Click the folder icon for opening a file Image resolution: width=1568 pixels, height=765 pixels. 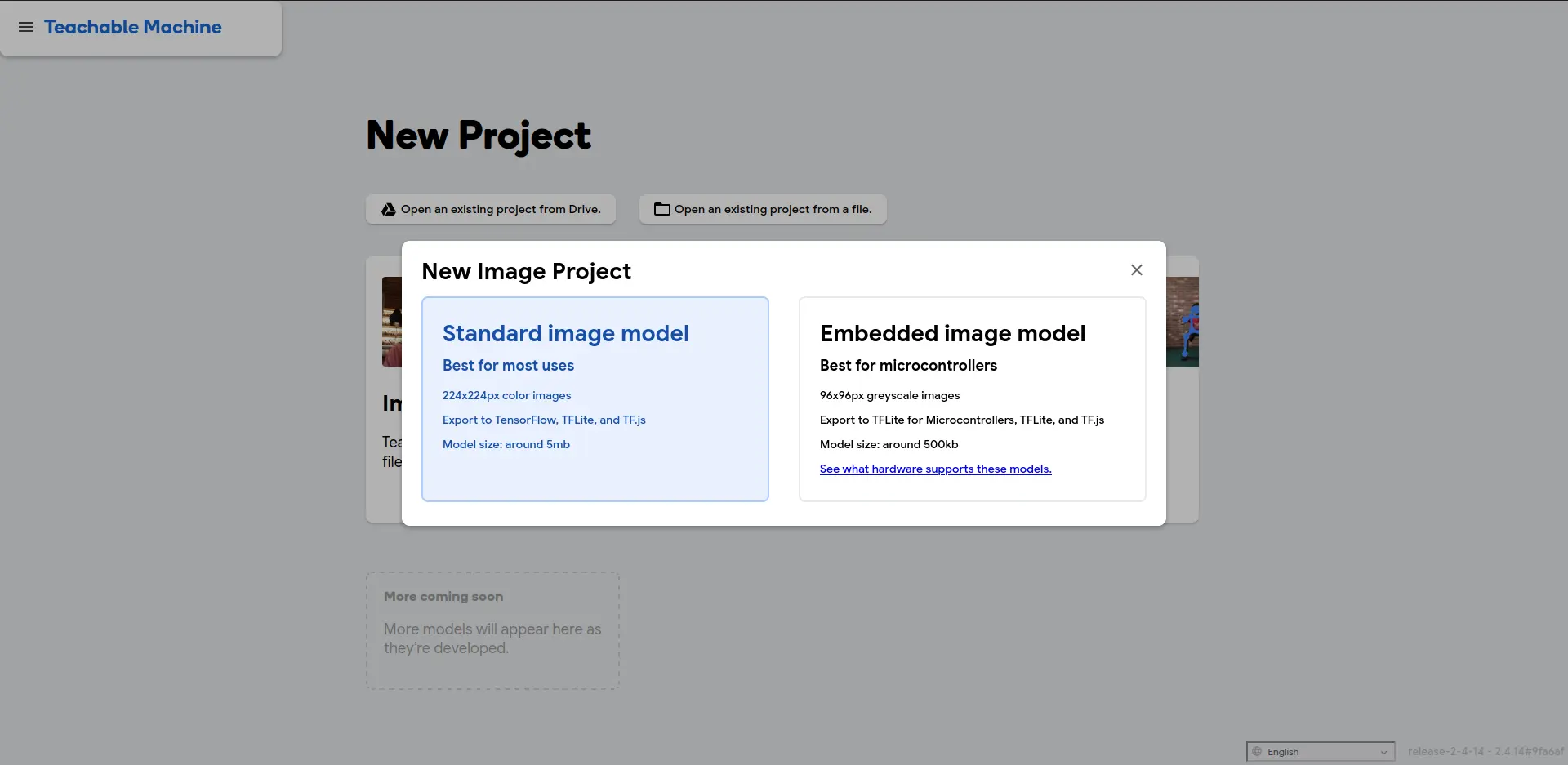pos(662,210)
